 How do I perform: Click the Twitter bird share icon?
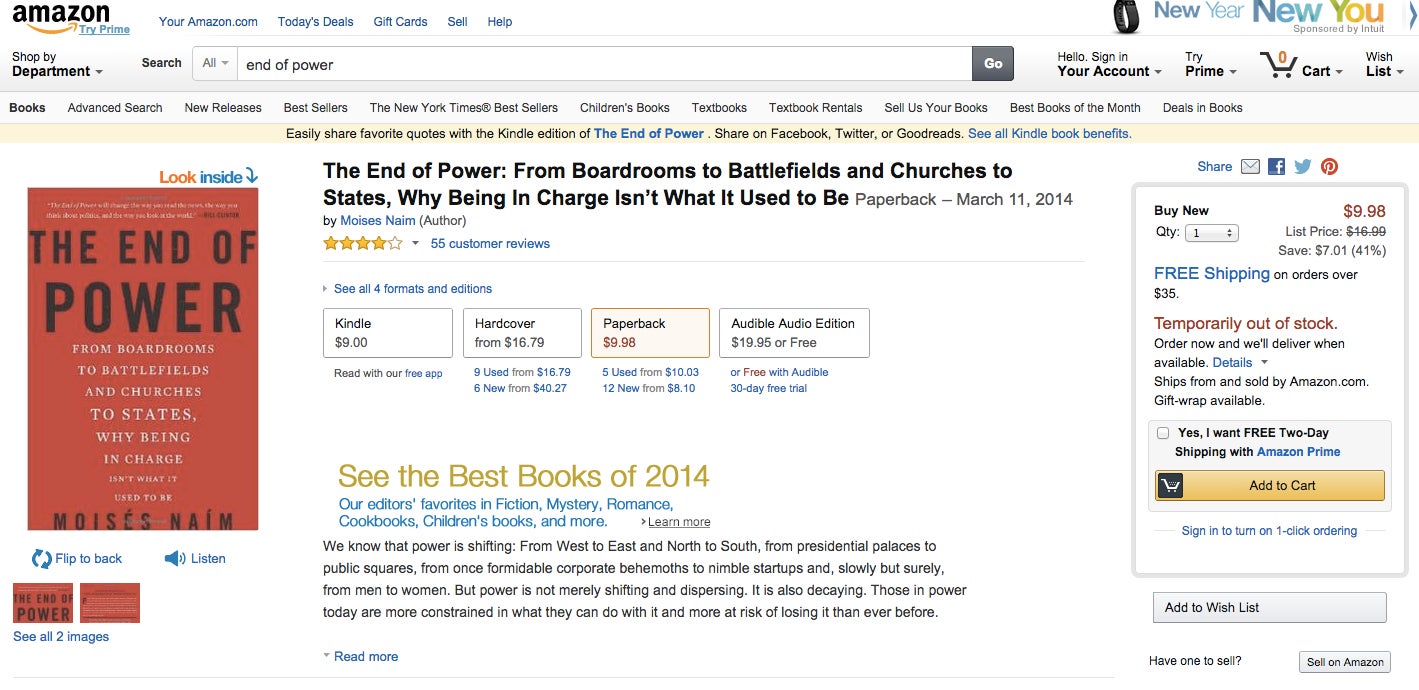[1302, 167]
